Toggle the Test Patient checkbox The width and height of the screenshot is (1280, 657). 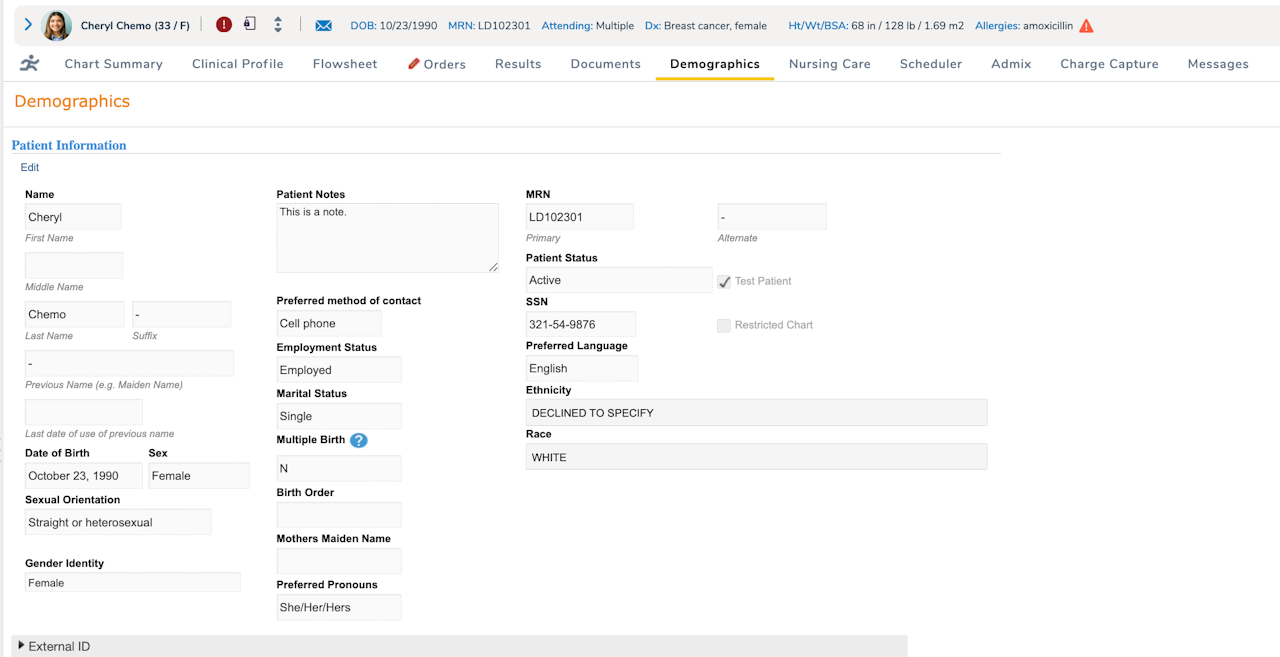pos(724,282)
